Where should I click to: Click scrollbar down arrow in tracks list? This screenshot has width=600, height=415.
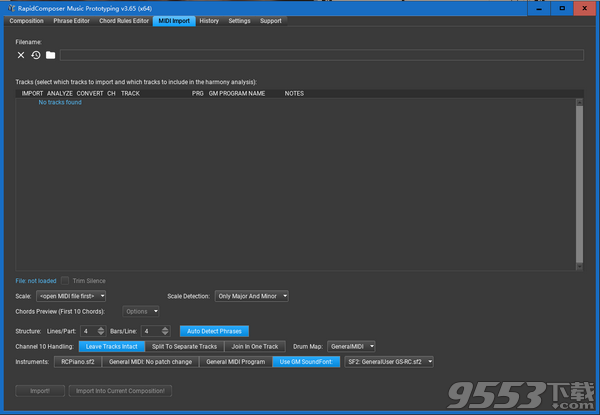point(579,267)
